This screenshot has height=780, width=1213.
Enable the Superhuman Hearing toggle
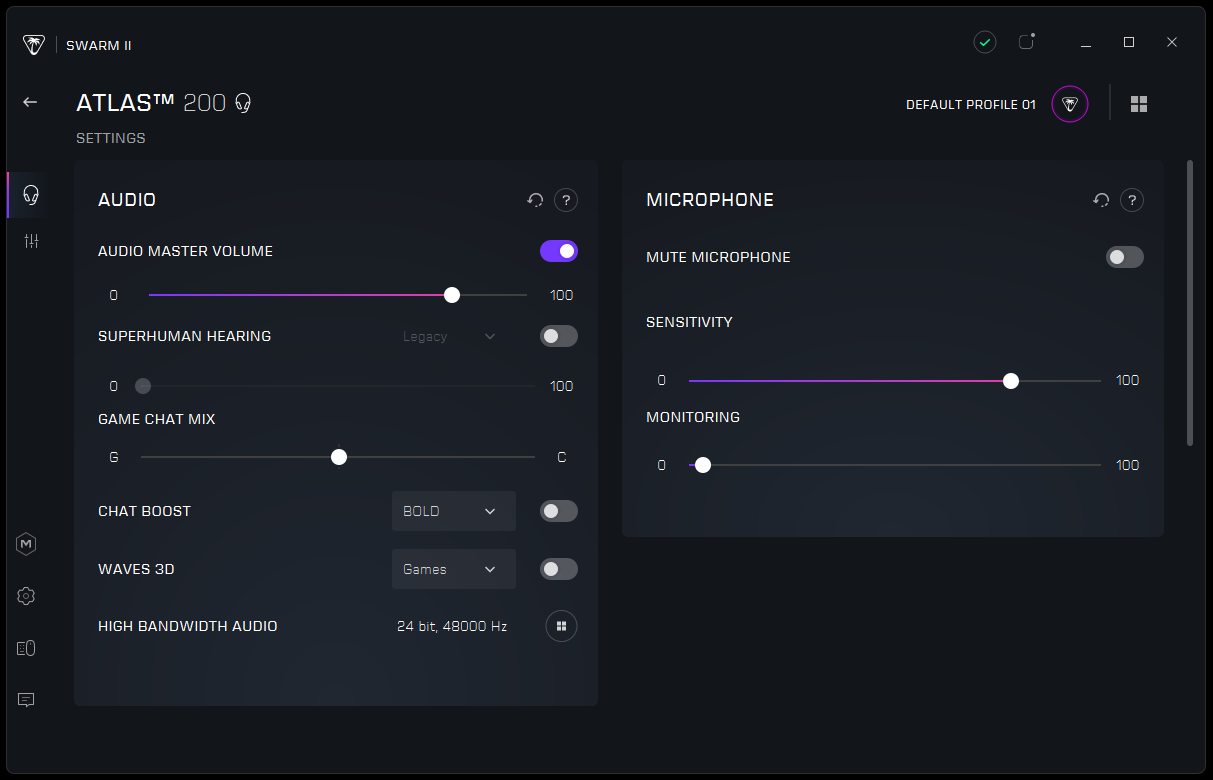[559, 336]
